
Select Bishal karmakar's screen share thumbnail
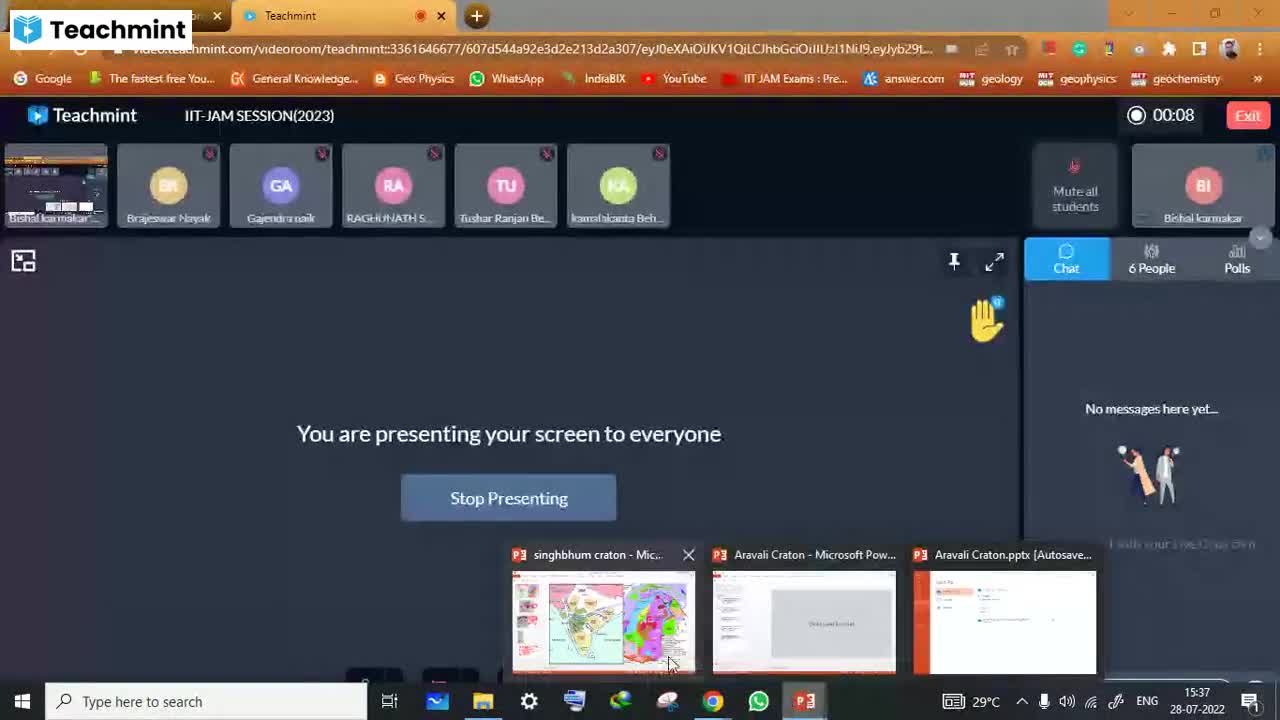(x=56, y=186)
